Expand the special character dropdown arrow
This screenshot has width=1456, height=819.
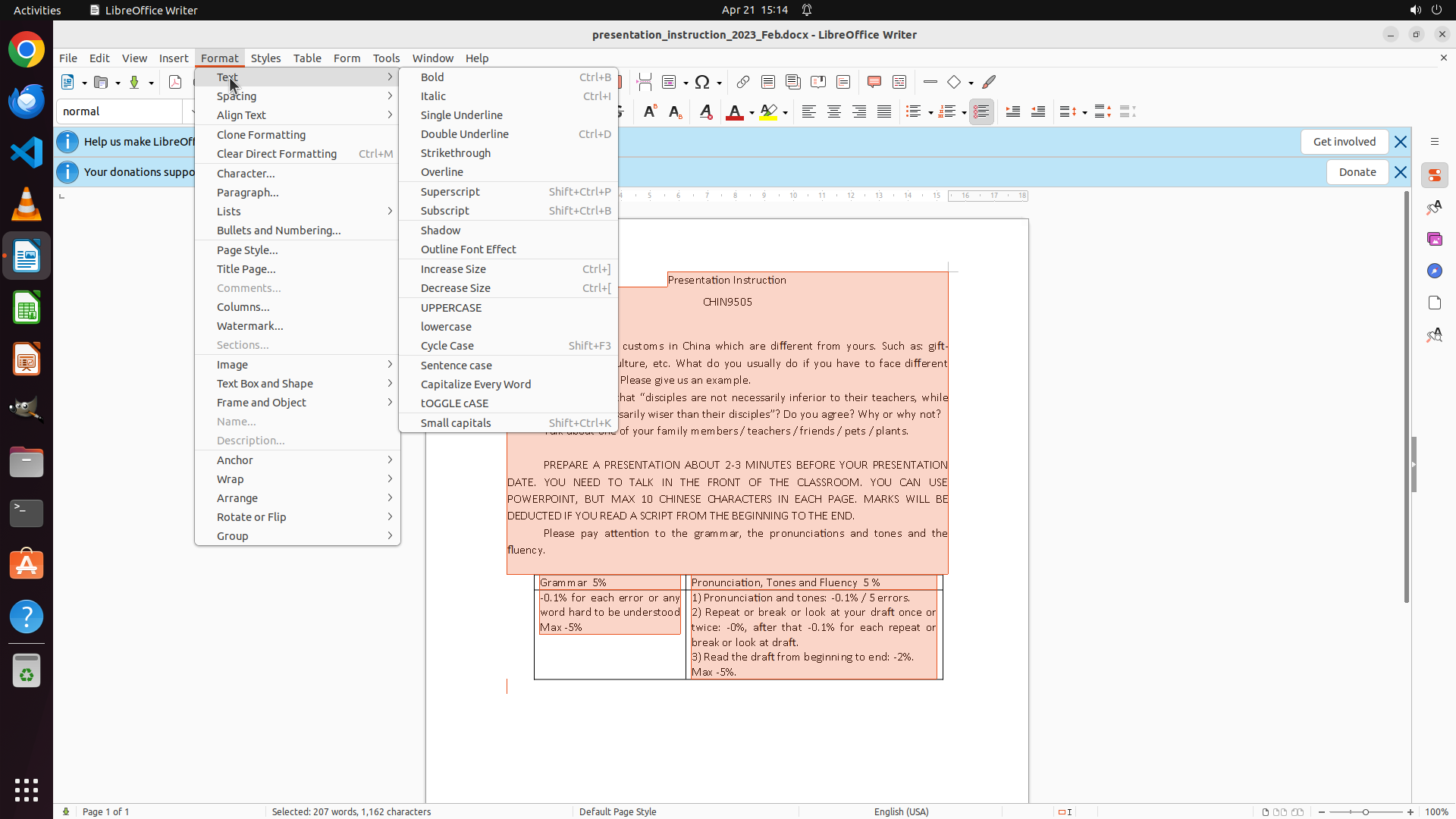pyautogui.click(x=718, y=83)
